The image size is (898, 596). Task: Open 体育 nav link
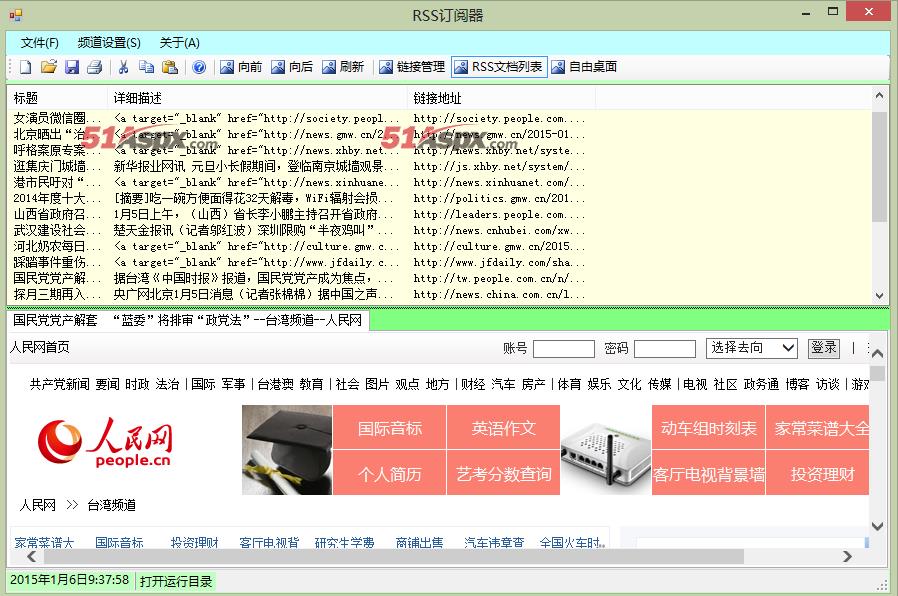point(569,384)
